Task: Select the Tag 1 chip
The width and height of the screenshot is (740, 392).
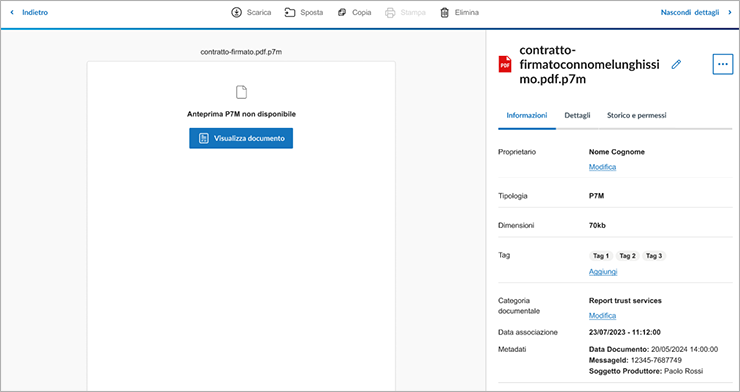Action: (x=601, y=256)
